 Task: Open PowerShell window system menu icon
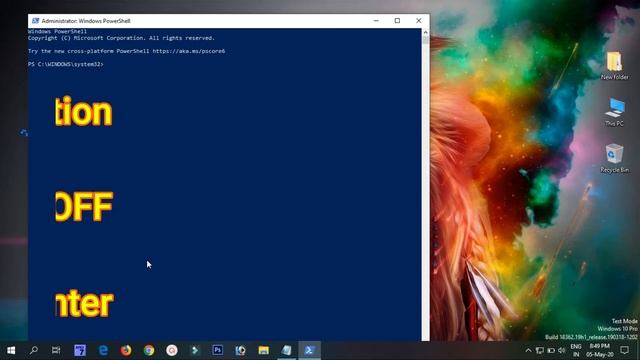36,21
